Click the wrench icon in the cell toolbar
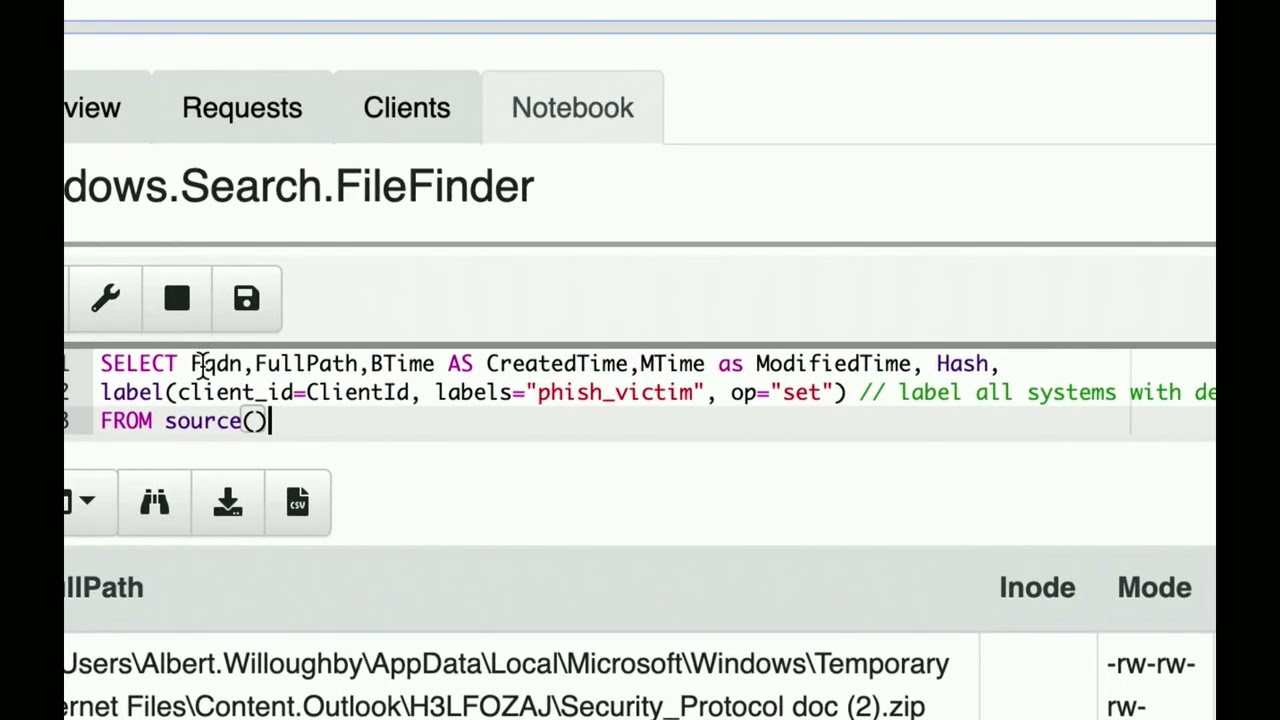Screen dimensions: 1280x720 (106, 299)
